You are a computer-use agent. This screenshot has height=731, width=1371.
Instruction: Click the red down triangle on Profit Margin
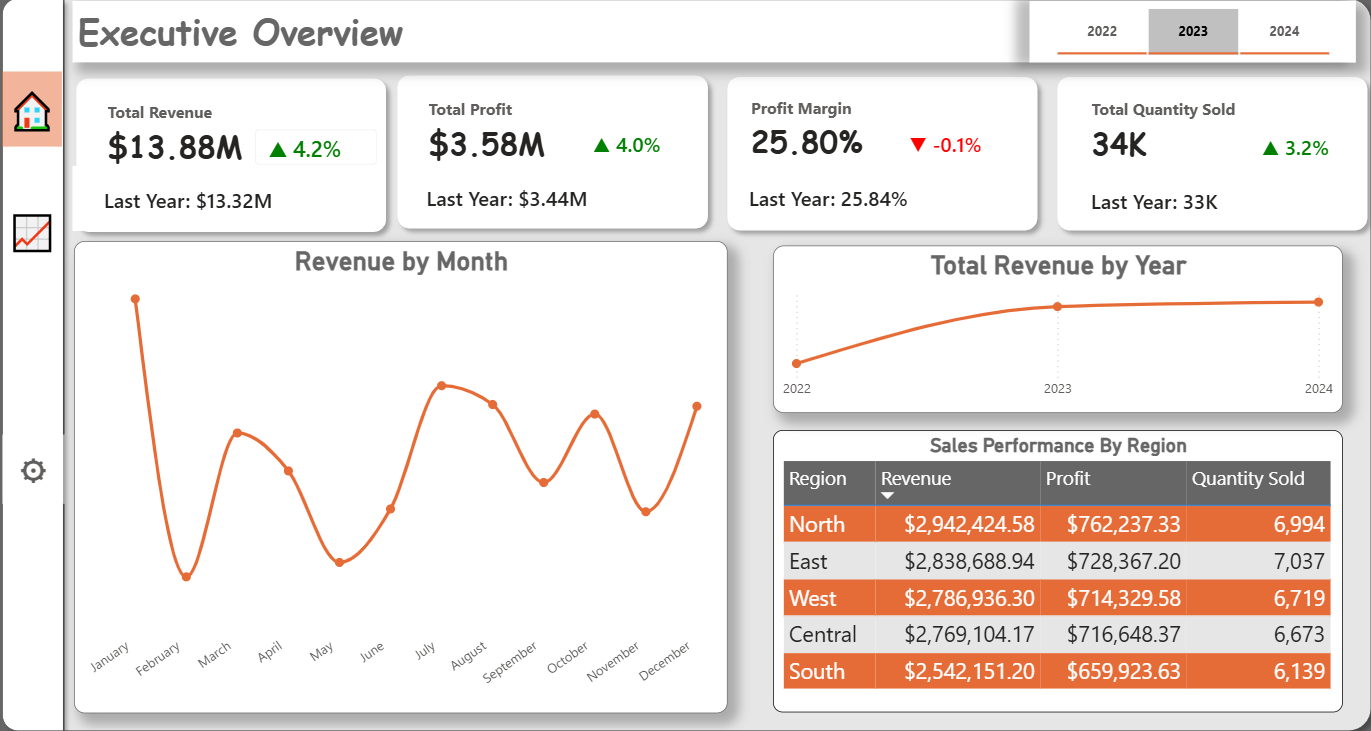pyautogui.click(x=918, y=145)
